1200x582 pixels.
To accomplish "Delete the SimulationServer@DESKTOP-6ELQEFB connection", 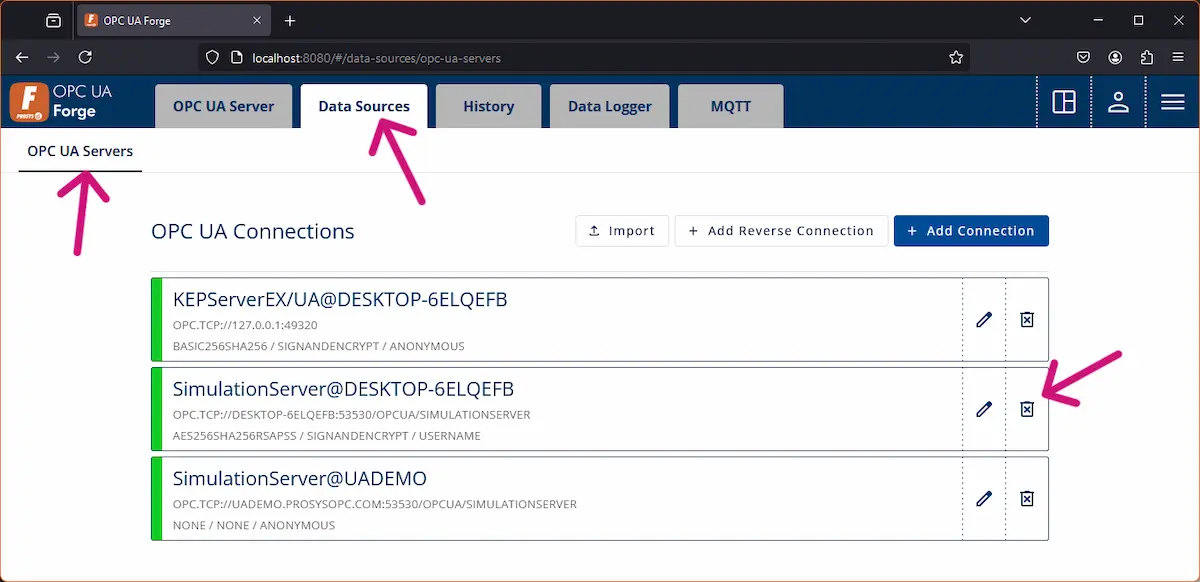I will click(x=1027, y=409).
